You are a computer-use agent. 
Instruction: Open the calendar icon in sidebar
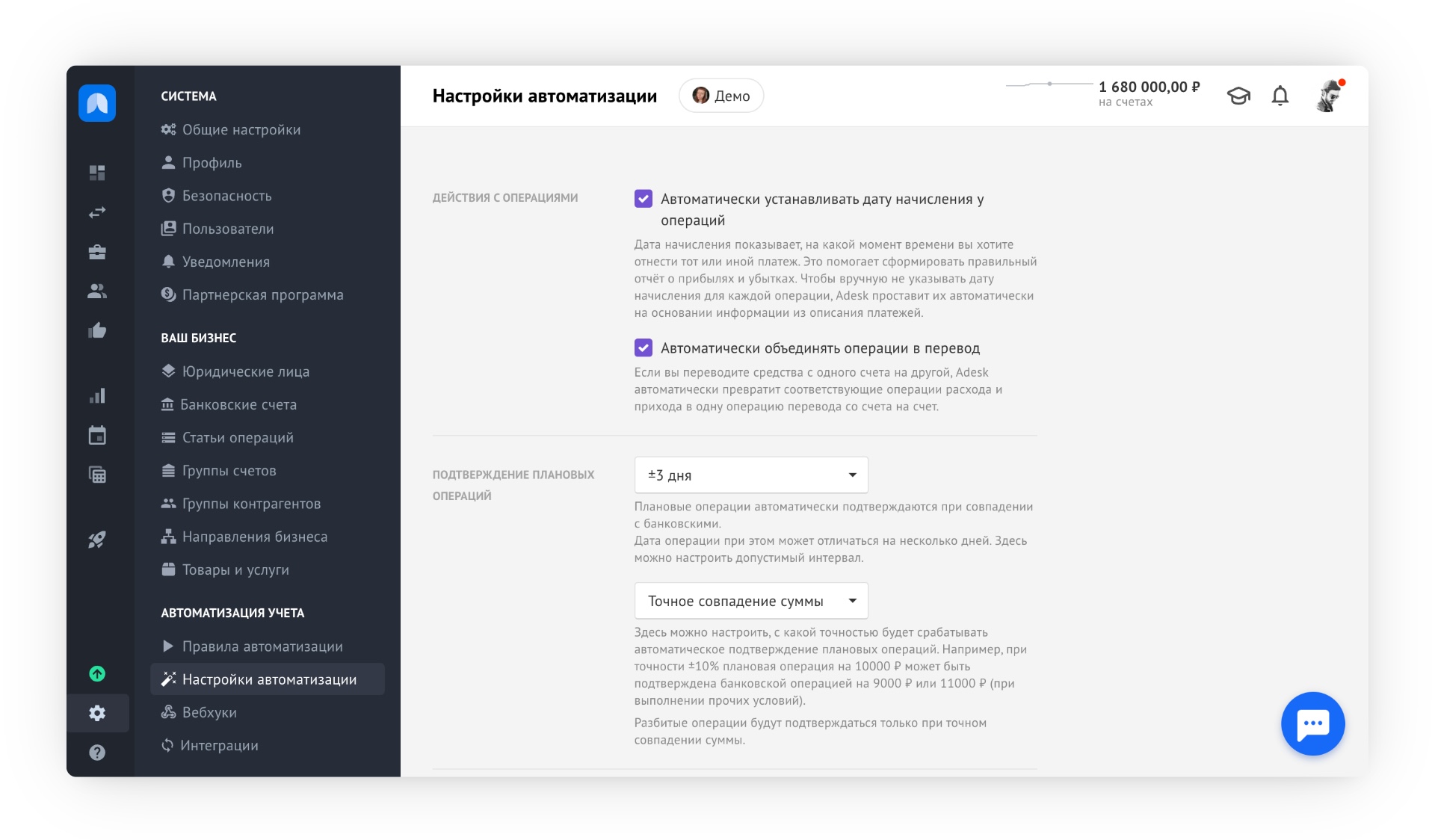coord(97,435)
